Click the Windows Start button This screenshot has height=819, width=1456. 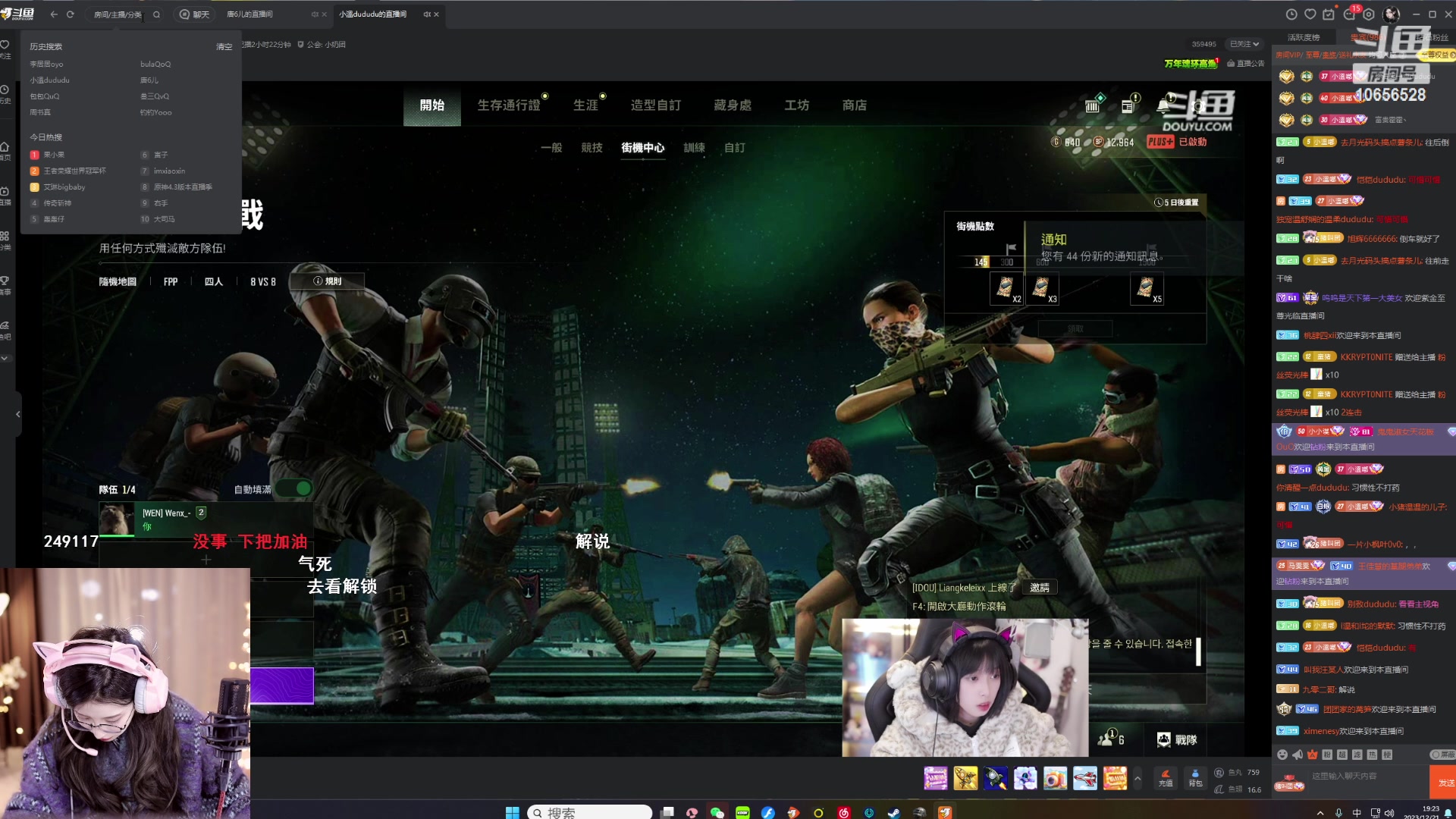point(513,812)
